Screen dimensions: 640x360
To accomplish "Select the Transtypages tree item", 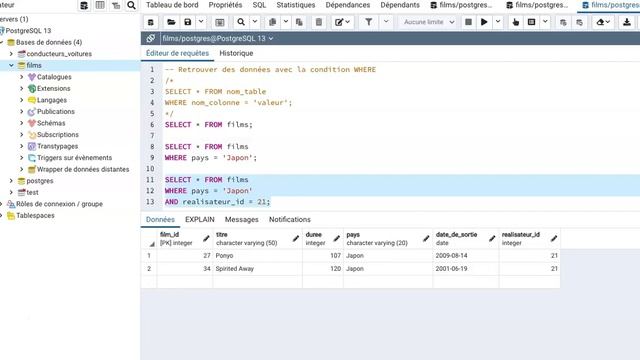I will pos(58,146).
